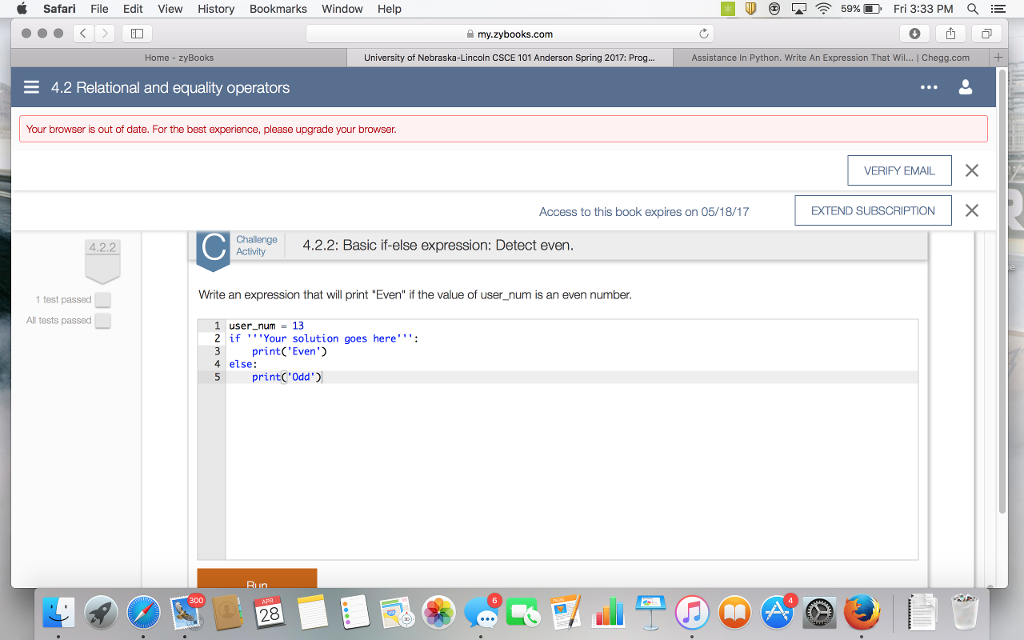Image resolution: width=1024 pixels, height=640 pixels.
Task: Open the View menu
Action: click(x=170, y=8)
